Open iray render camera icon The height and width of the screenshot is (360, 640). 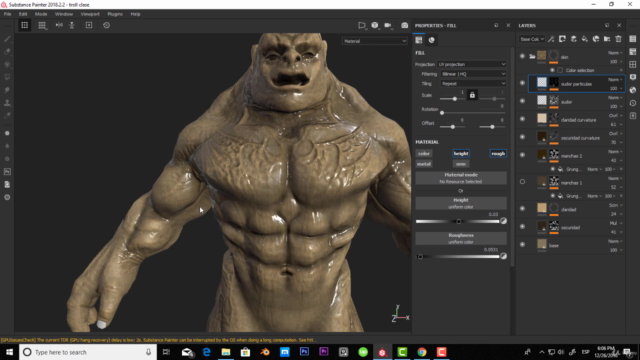pyautogui.click(x=404, y=25)
